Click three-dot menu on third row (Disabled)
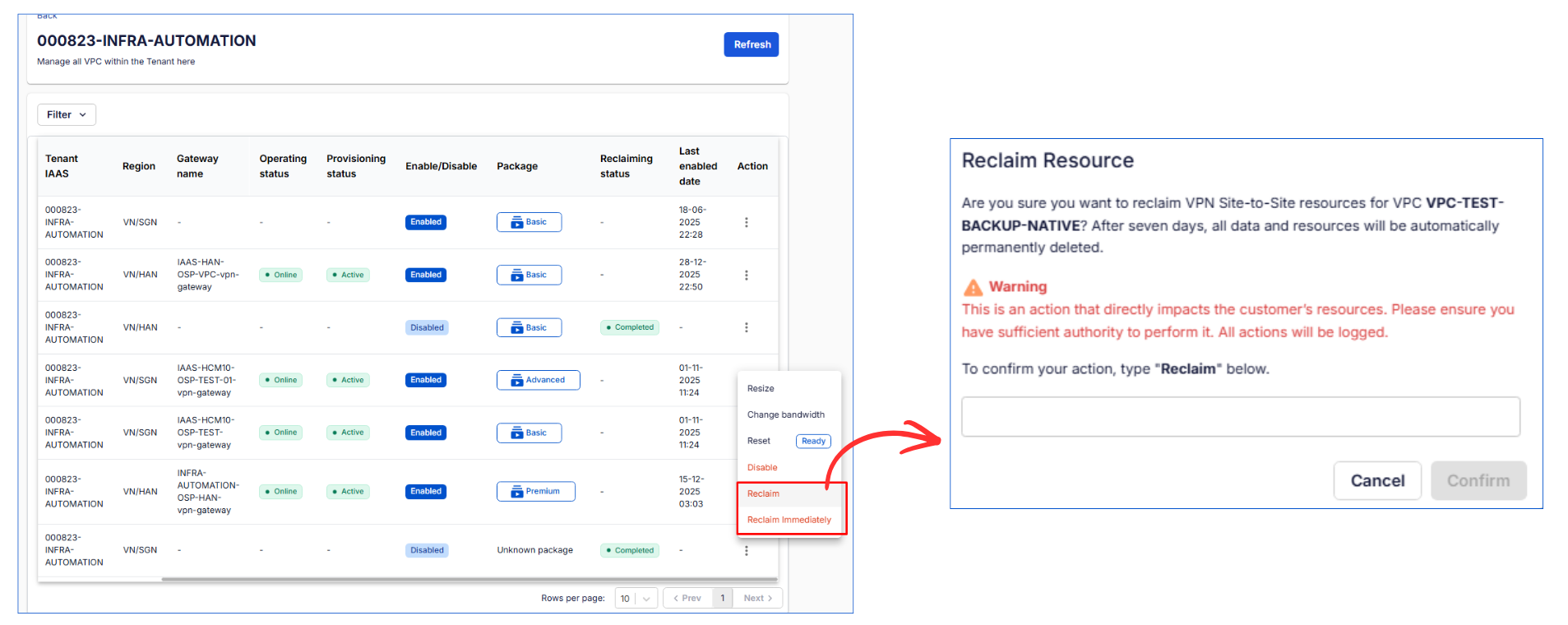This screenshot has width=1568, height=625. tap(746, 327)
